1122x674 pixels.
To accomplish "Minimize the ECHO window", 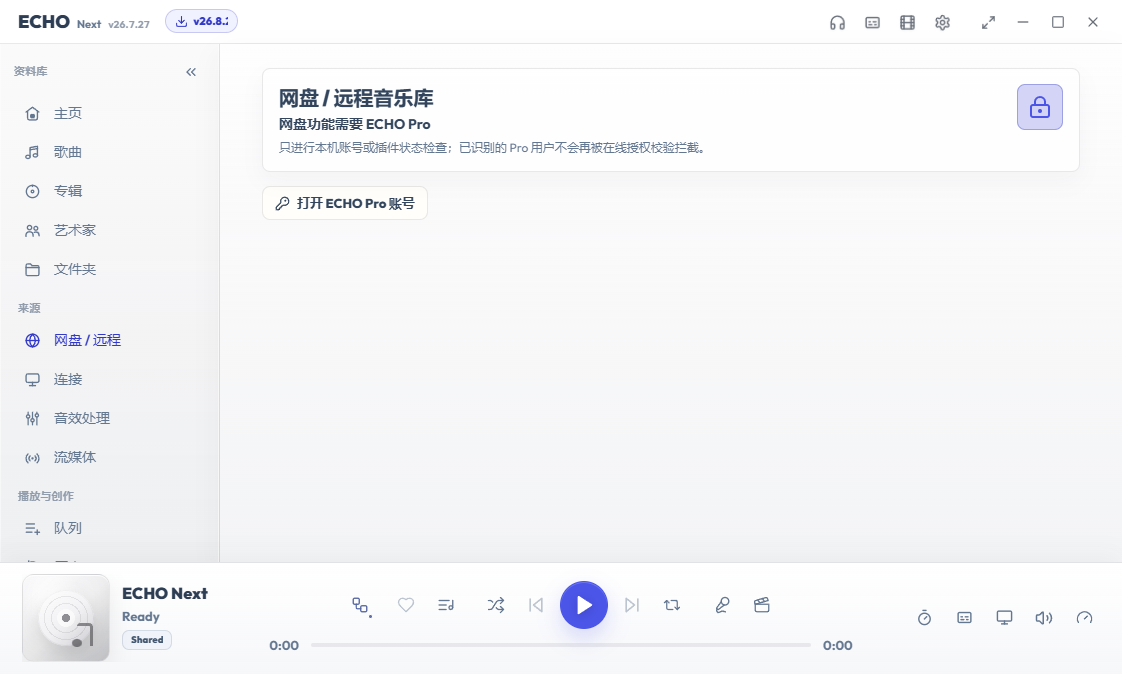I will [x=1023, y=22].
